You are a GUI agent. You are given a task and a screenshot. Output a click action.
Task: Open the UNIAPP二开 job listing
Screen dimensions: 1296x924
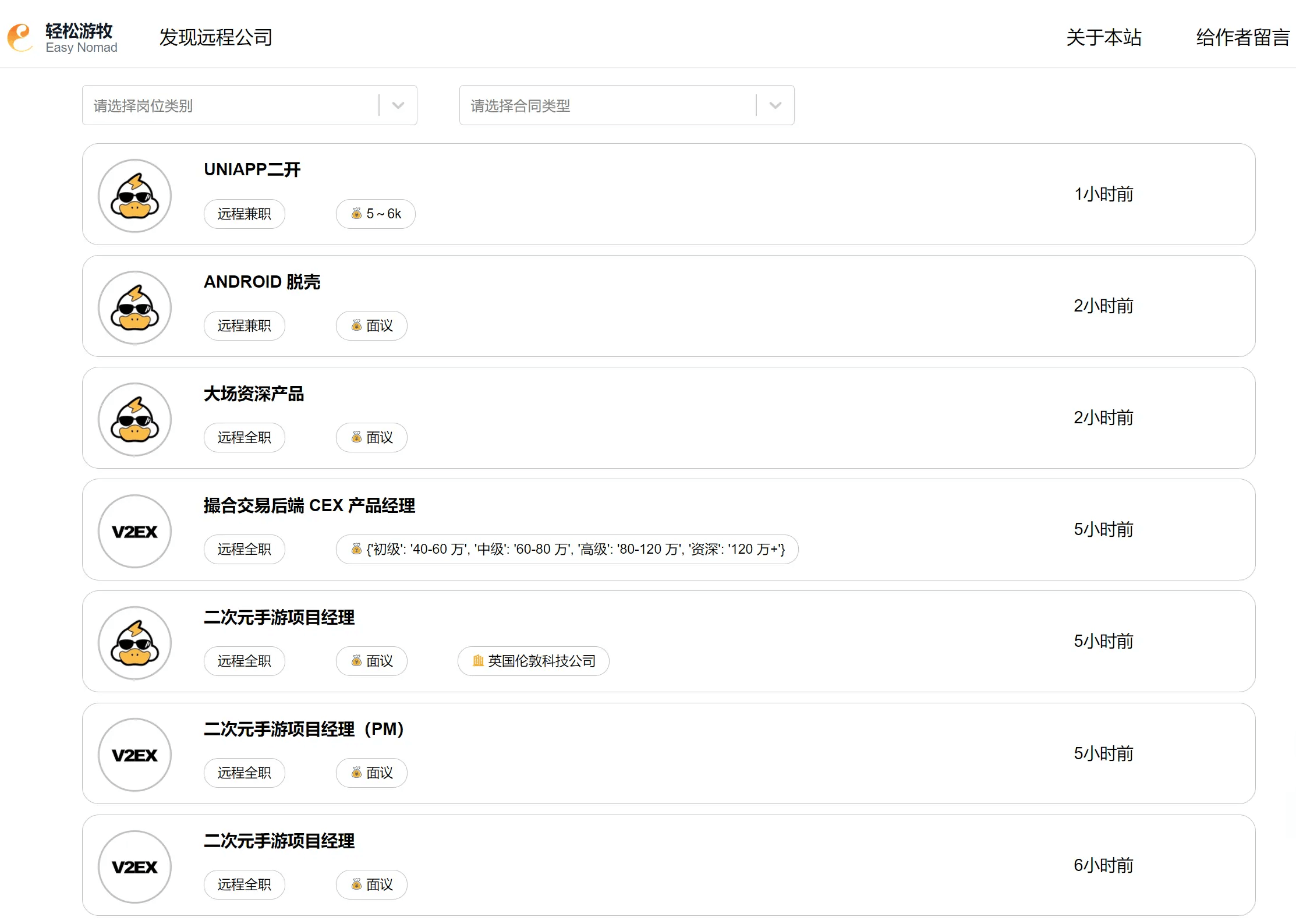252,169
